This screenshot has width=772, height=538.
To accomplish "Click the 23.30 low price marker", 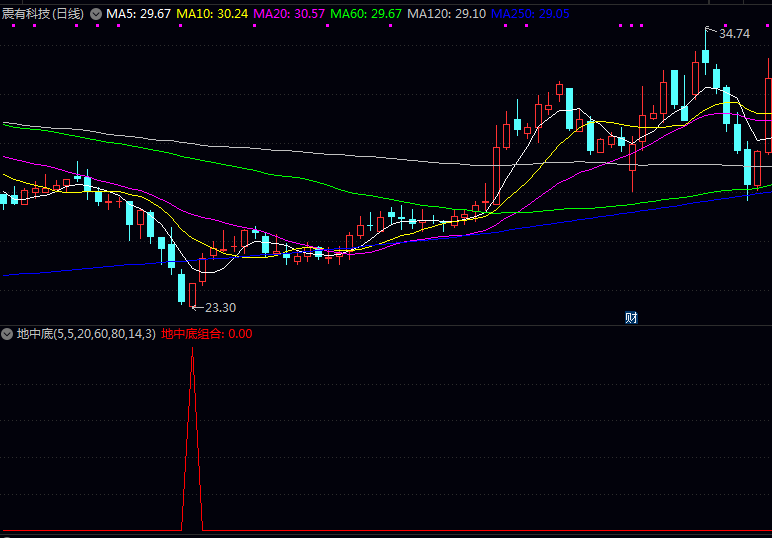I will tap(220, 308).
